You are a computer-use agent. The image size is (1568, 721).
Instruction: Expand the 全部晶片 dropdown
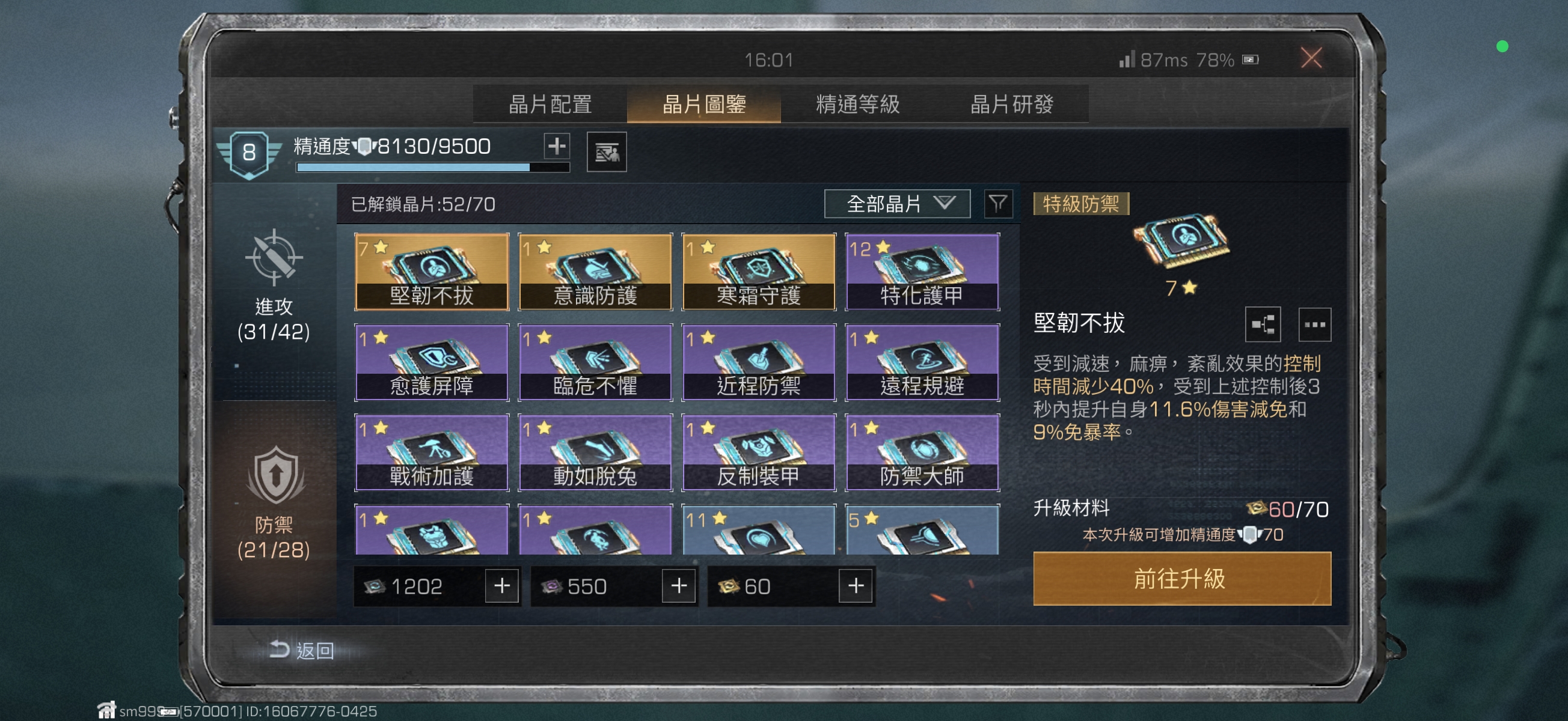pyautogui.click(x=896, y=203)
